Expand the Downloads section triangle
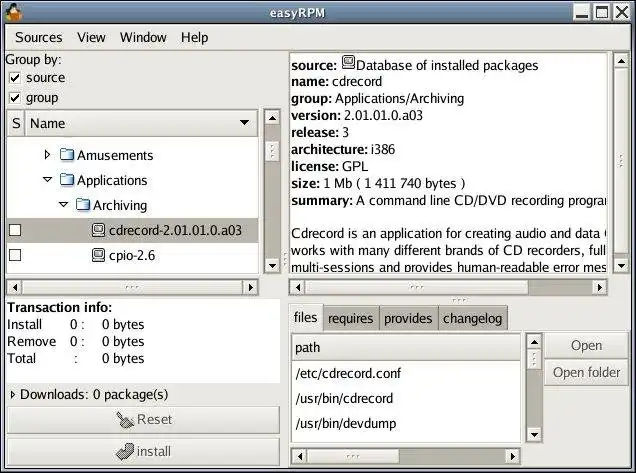Image resolution: width=636 pixels, height=473 pixels. 13,394
